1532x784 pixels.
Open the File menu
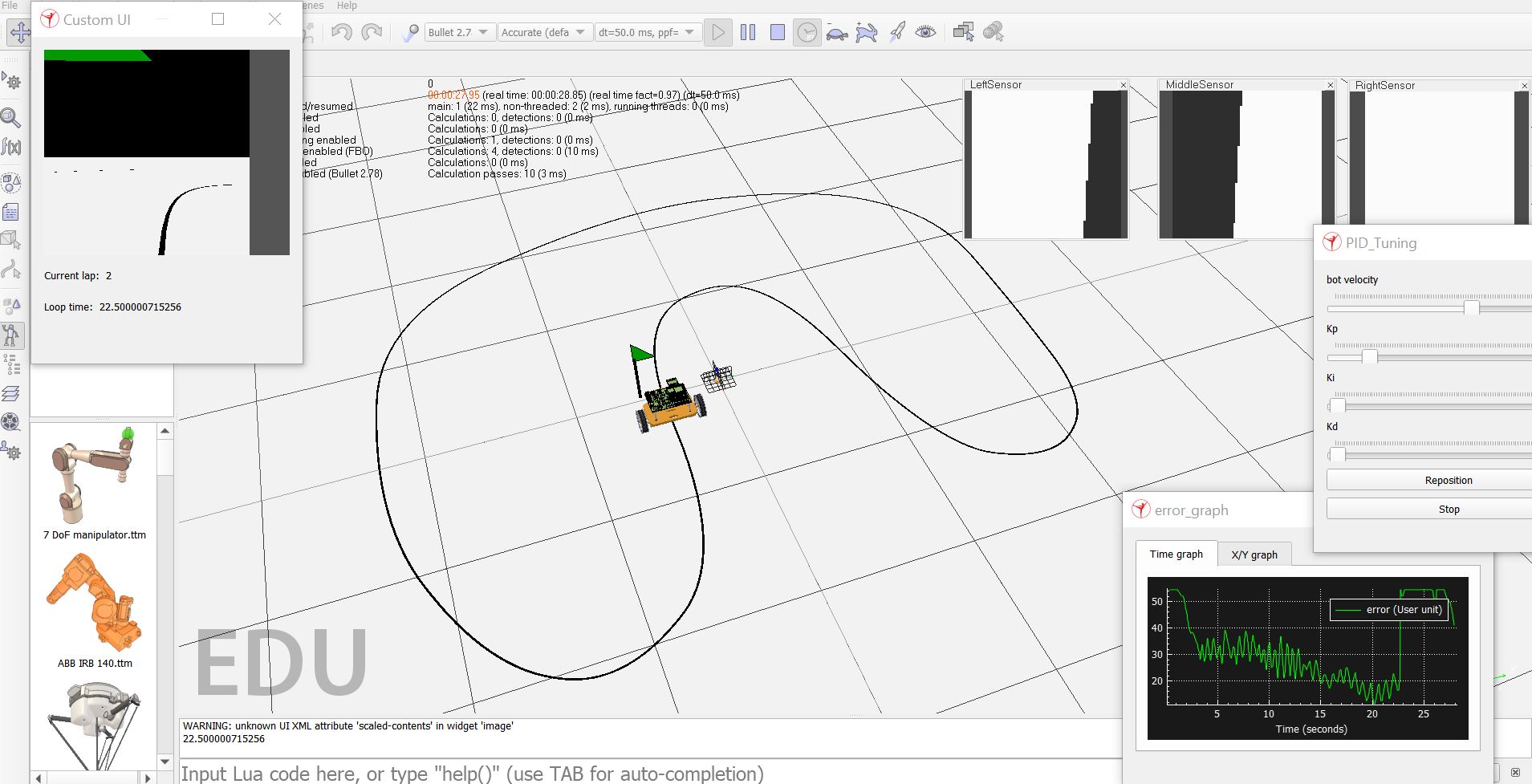(x=10, y=6)
